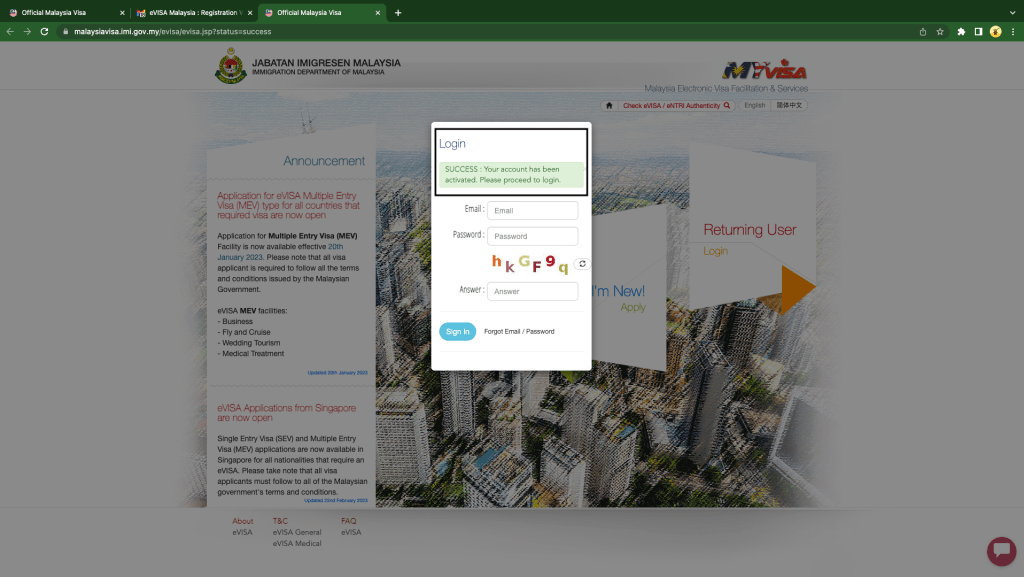Open the side panel icon
Viewport: 1024px width, 577px height.
pos(978,31)
